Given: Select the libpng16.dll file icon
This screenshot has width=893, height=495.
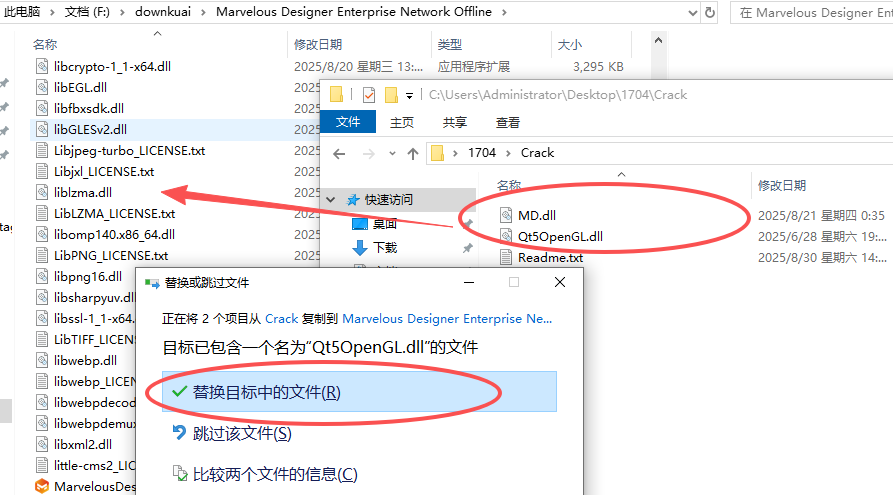Looking at the screenshot, I should click(x=42, y=276).
